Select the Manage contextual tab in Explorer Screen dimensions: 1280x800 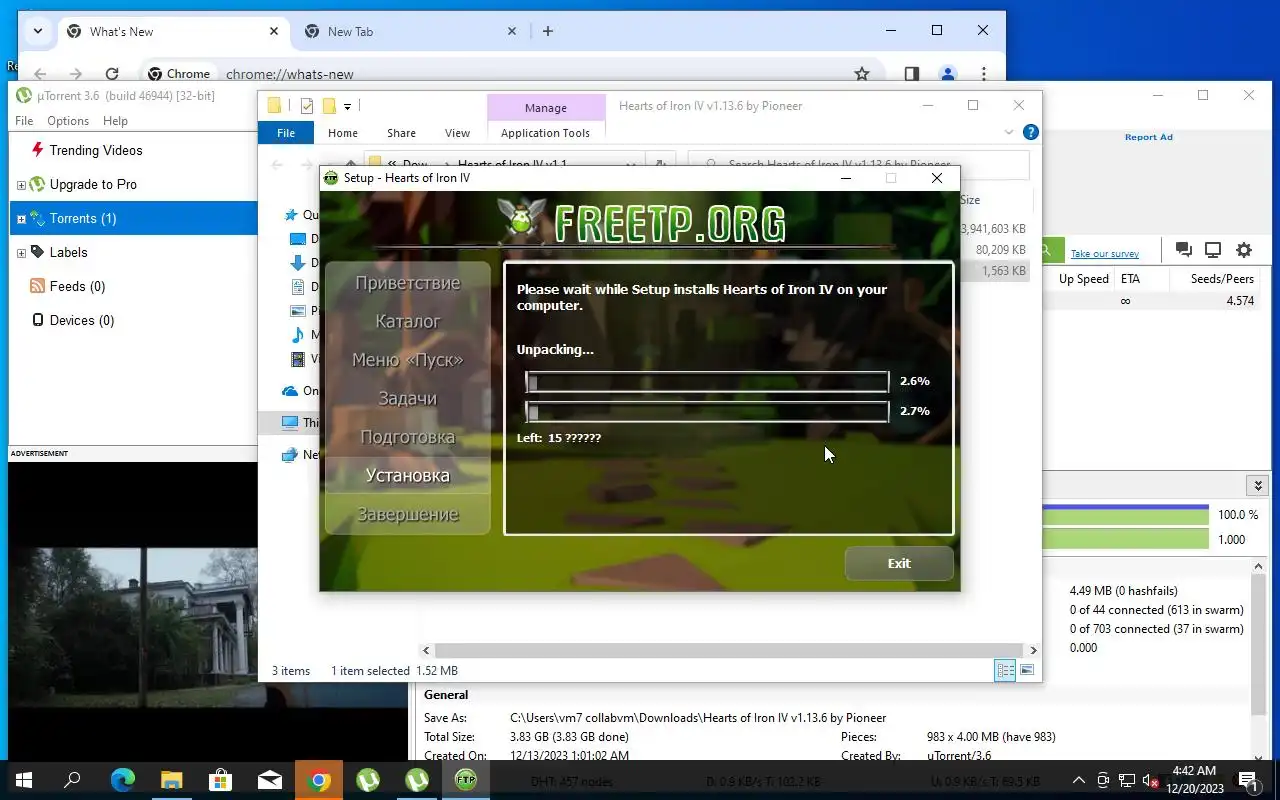(x=545, y=108)
